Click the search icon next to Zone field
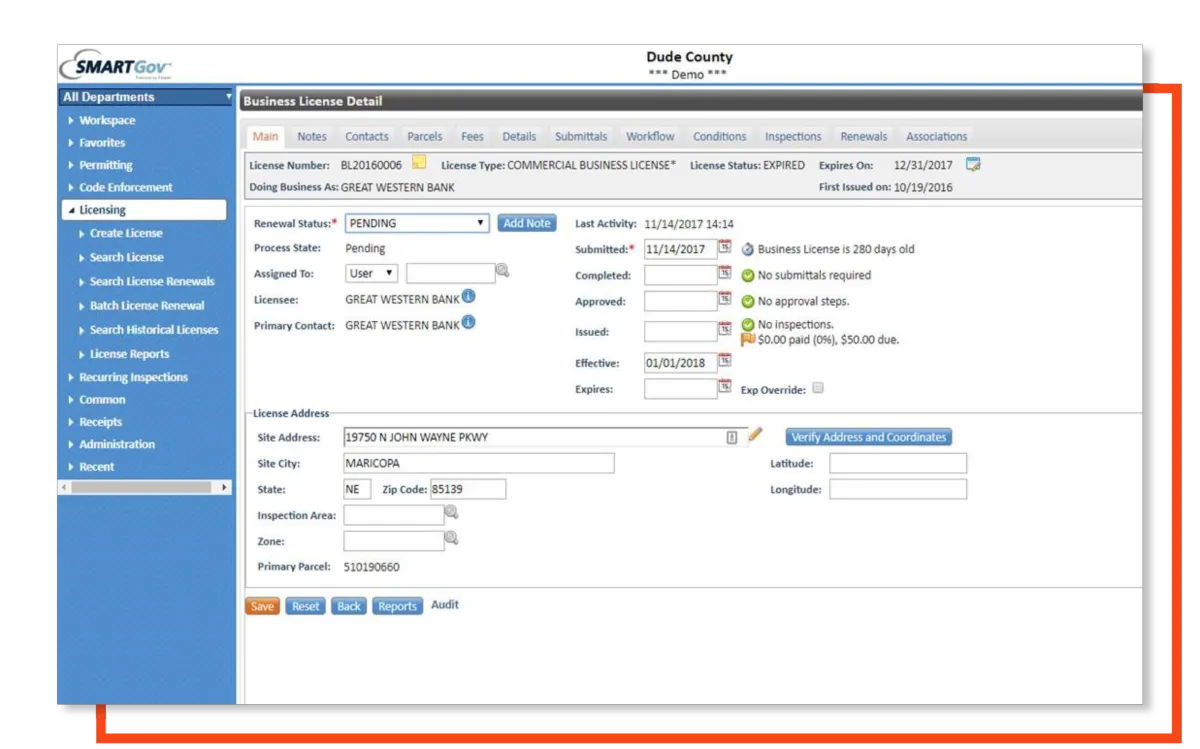The image size is (1200, 749). click(x=451, y=539)
